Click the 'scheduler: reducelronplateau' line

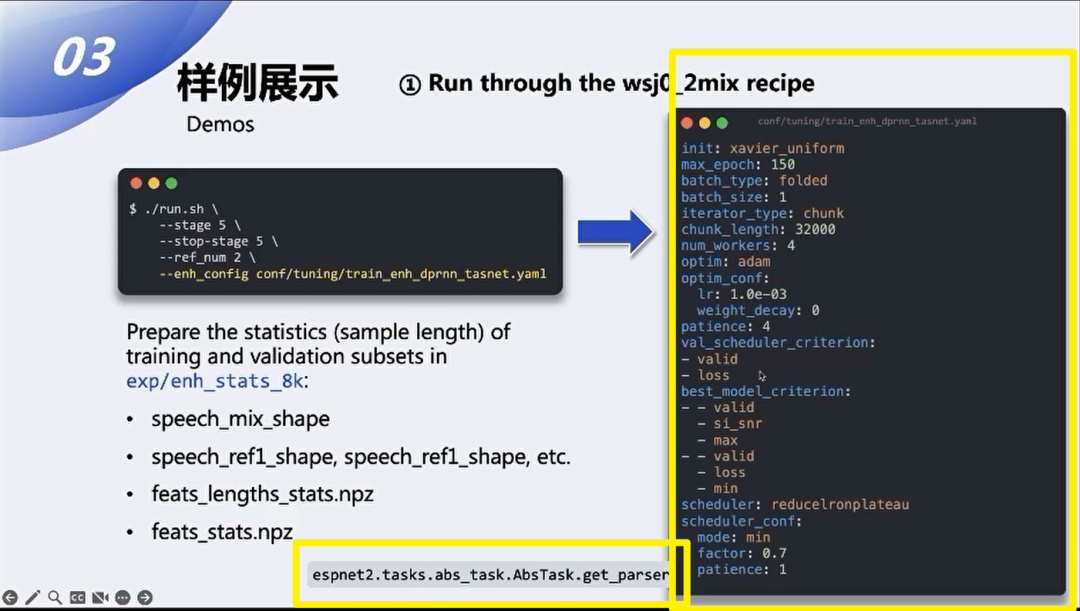[795, 505]
